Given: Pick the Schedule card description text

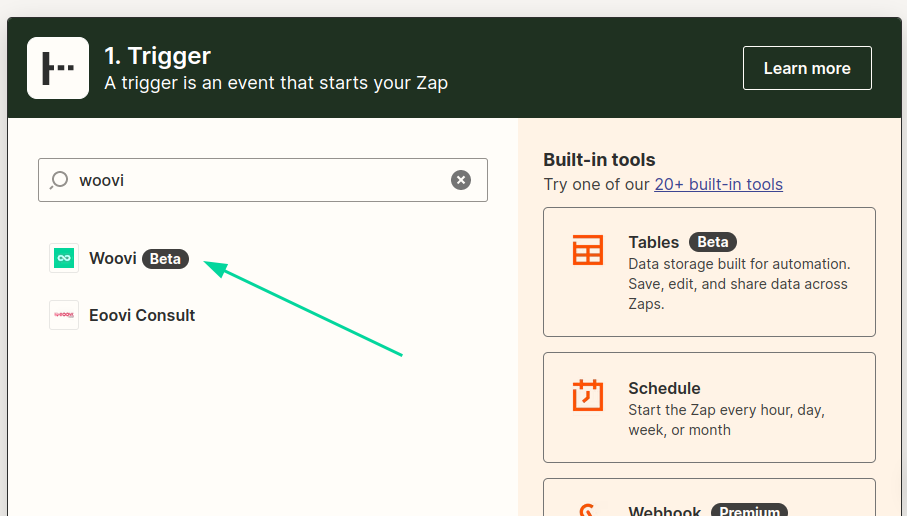Looking at the screenshot, I should 726,420.
